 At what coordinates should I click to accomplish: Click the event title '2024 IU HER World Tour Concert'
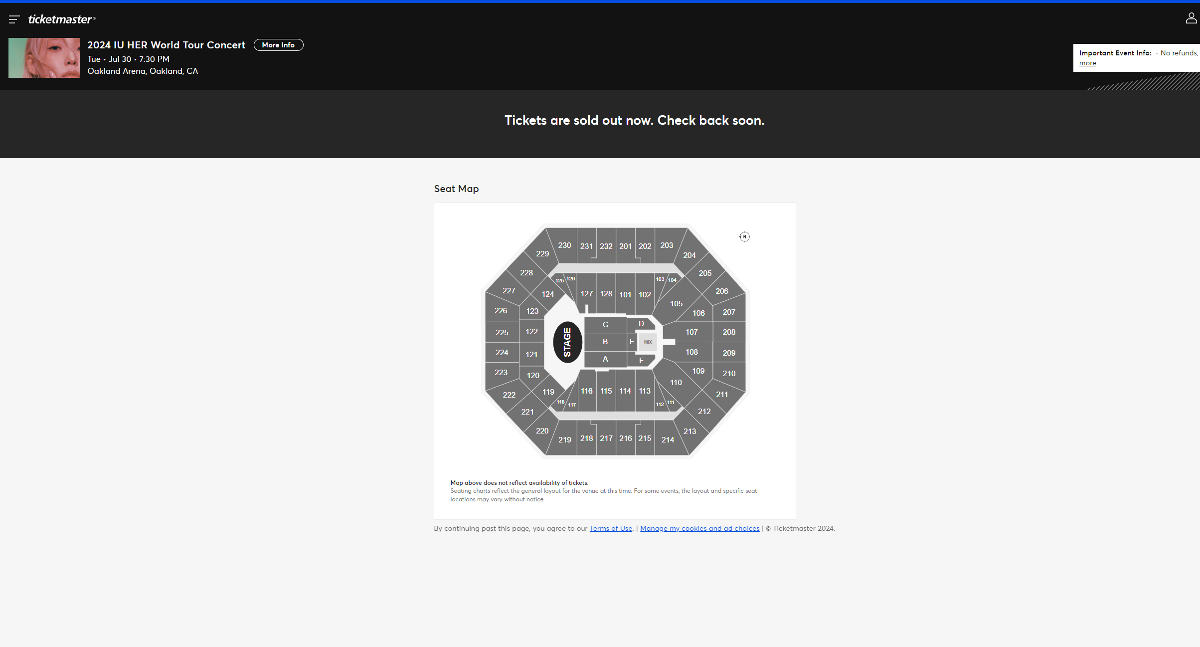coord(166,45)
